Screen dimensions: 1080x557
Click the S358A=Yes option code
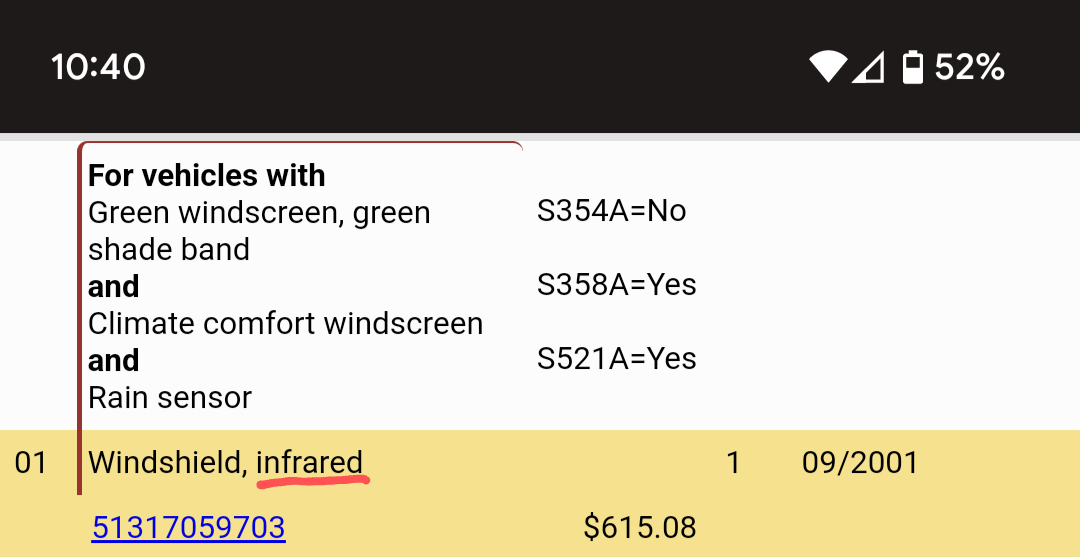(616, 284)
